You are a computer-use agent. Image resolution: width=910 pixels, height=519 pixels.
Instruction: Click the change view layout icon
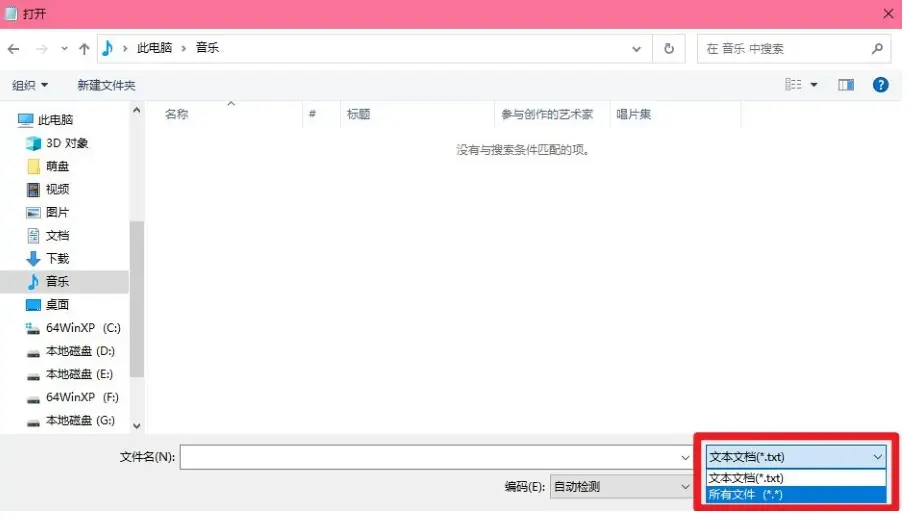point(794,85)
